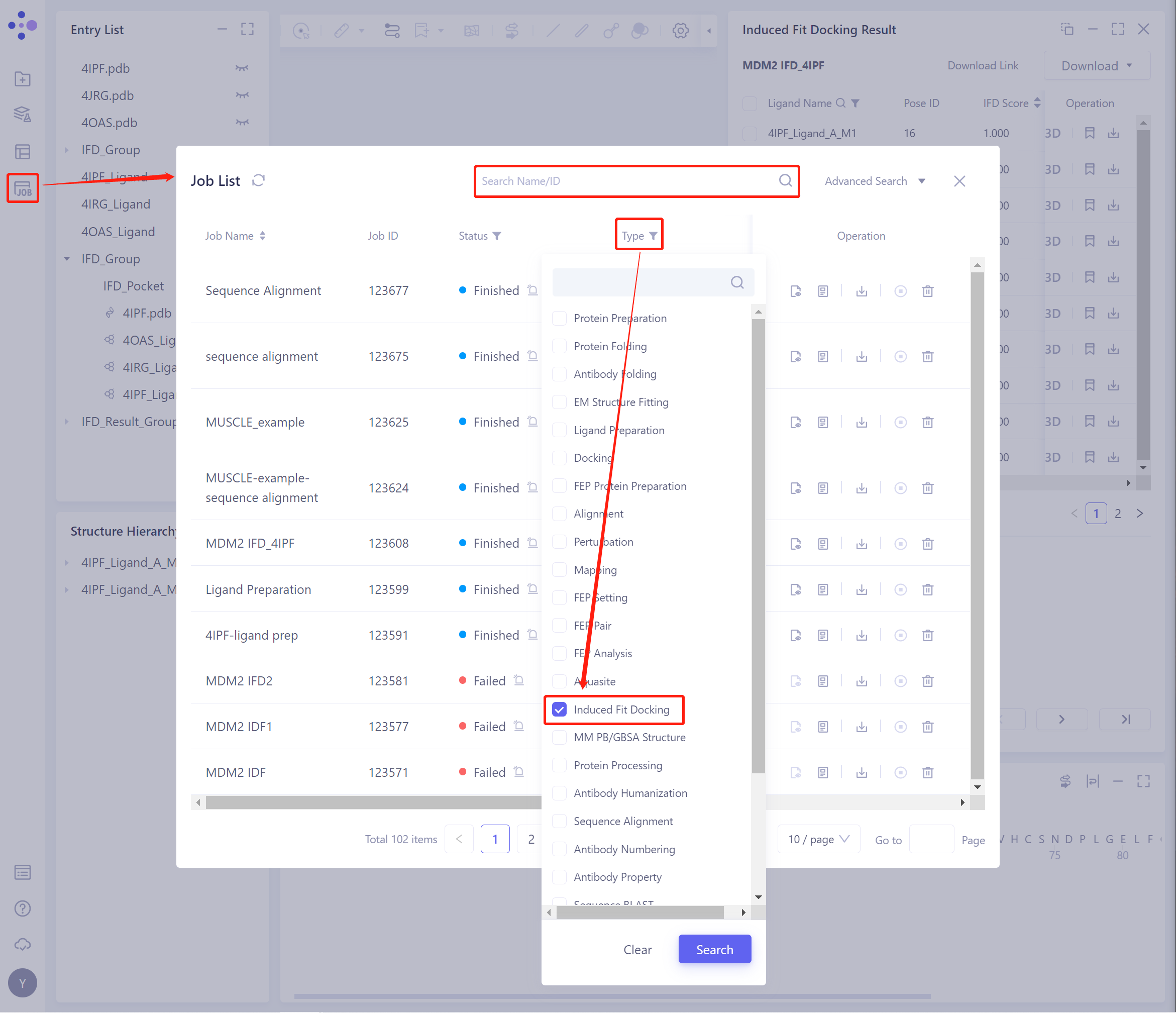
Task: Expand the IFD_Result_Group tree node
Action: pyautogui.click(x=67, y=422)
